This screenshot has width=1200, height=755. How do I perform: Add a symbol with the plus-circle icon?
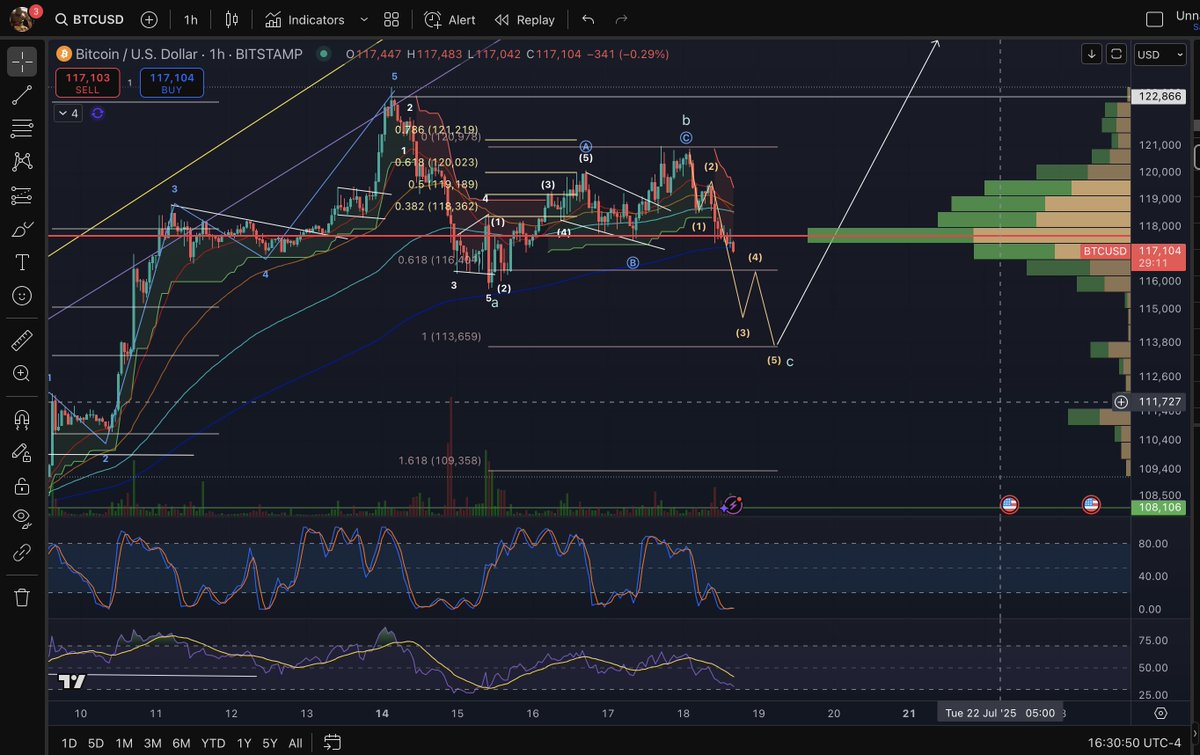(149, 20)
